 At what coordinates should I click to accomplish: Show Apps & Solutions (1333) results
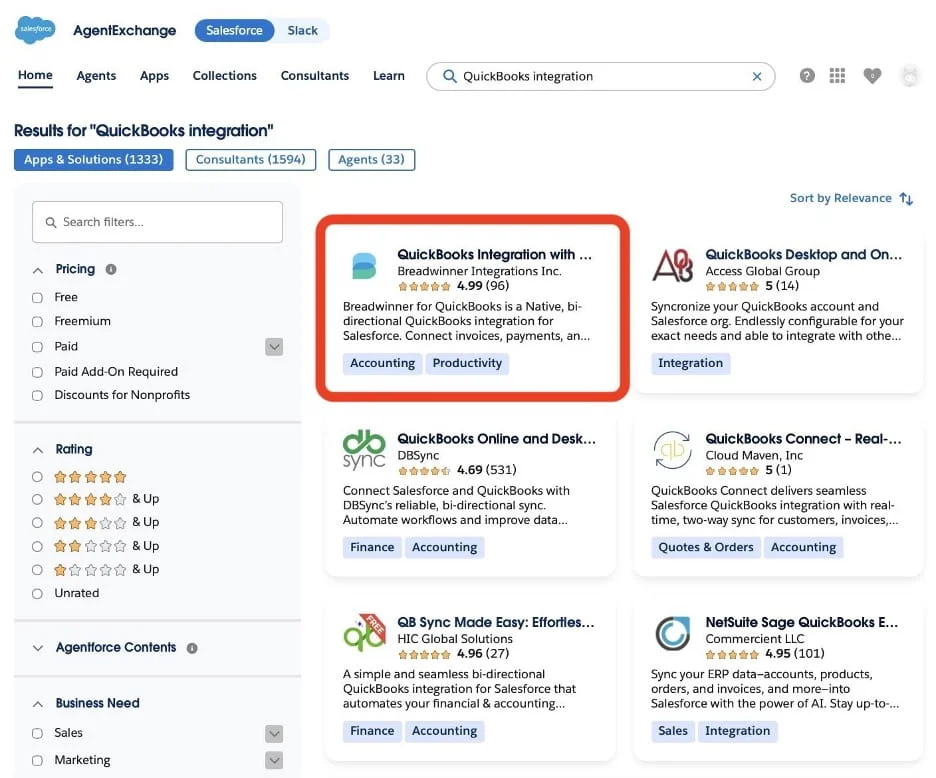point(94,159)
